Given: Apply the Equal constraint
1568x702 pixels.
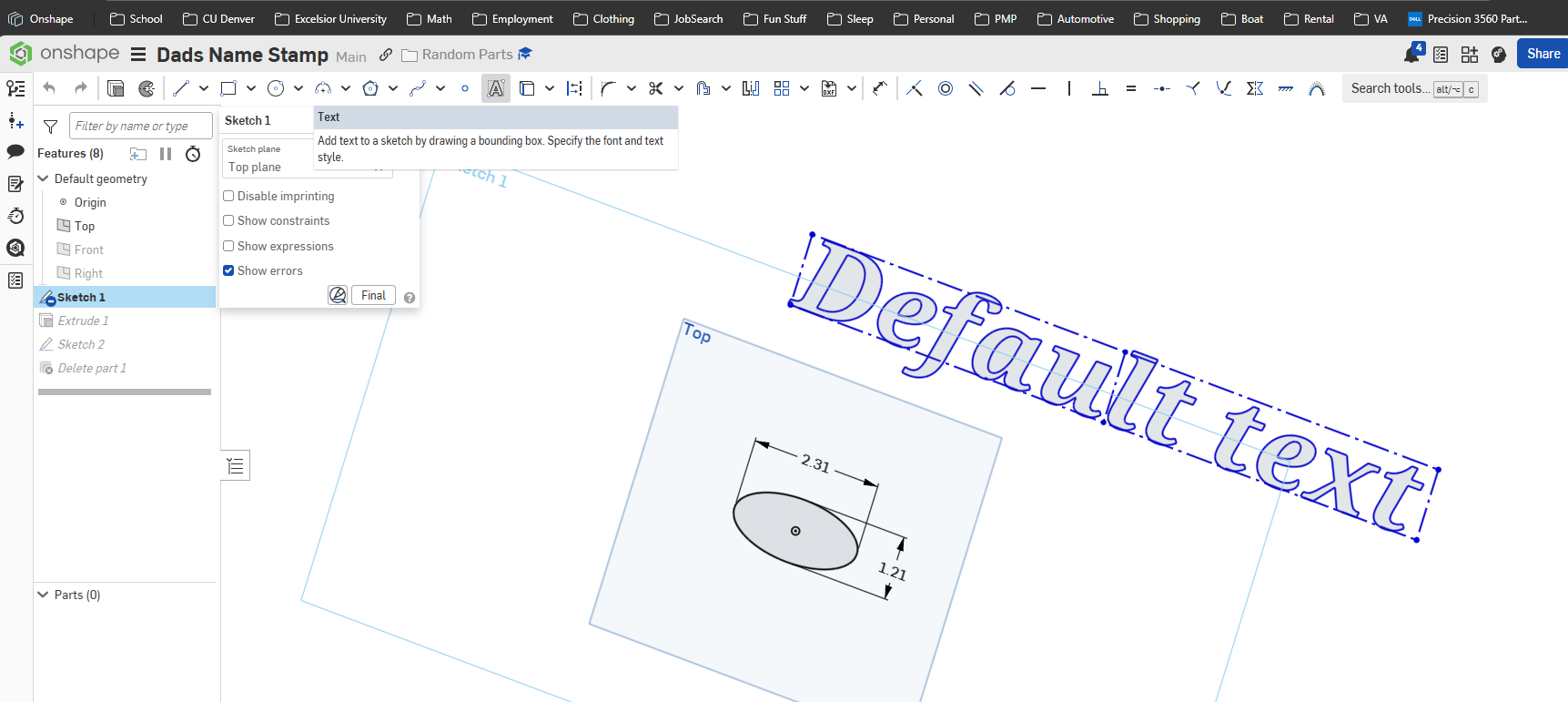Looking at the screenshot, I should click(x=1130, y=88).
